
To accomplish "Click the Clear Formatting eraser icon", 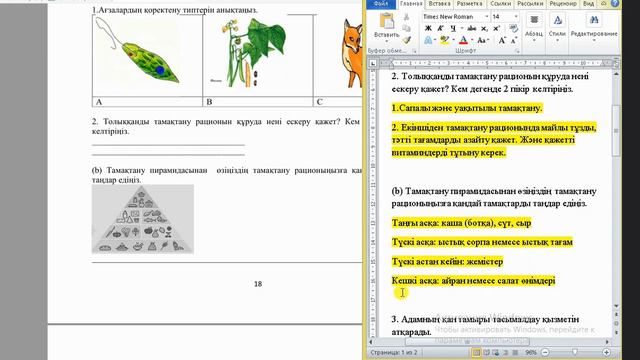I will [514, 28].
